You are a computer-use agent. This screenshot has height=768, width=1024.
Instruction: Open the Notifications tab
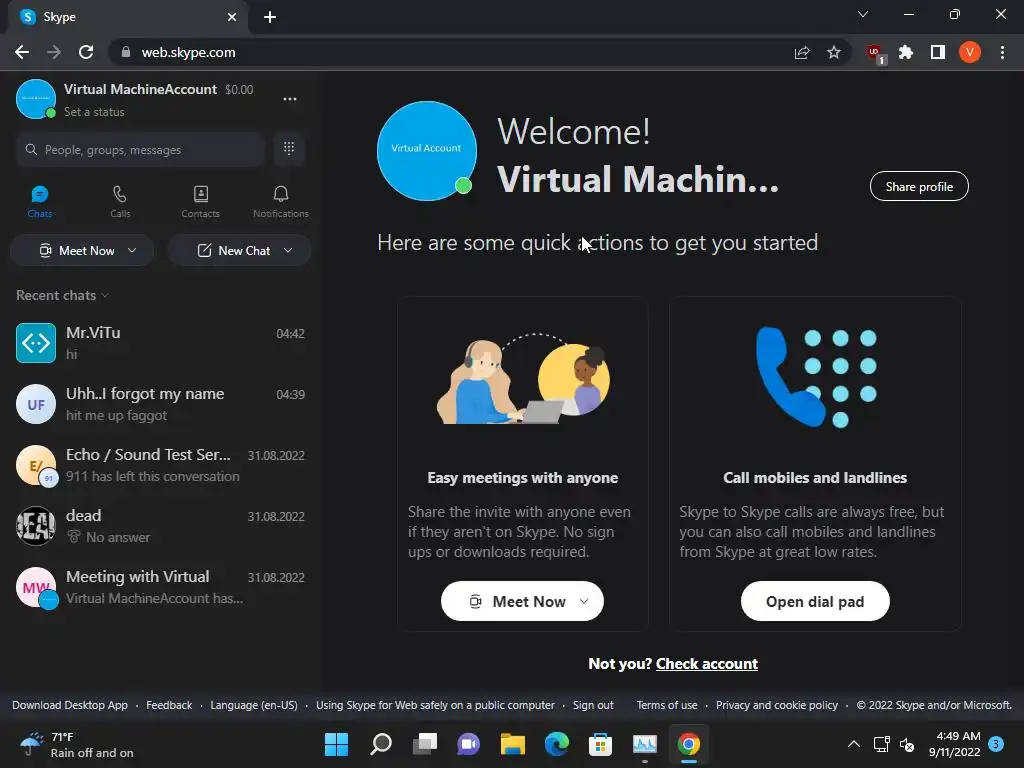(281, 202)
